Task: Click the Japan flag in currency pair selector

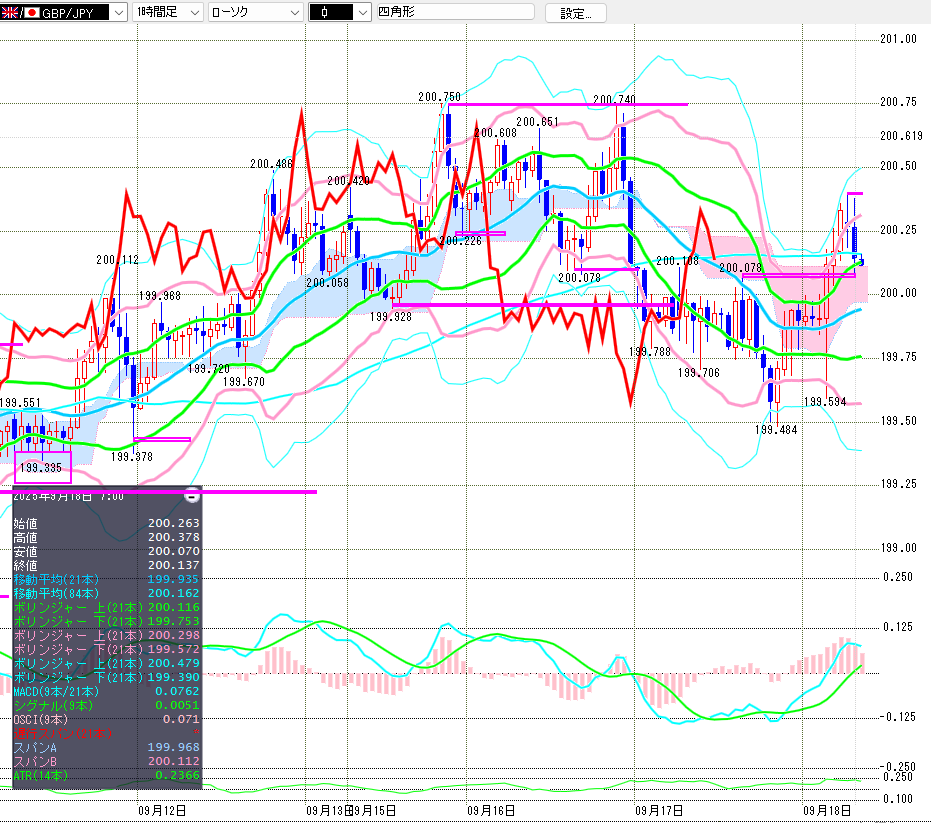Action: [31, 12]
